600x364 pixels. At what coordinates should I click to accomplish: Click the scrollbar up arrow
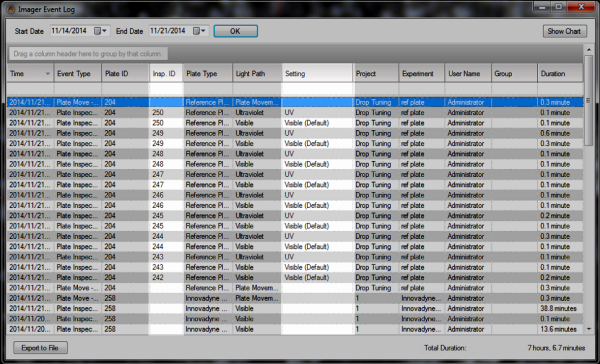coord(589,50)
